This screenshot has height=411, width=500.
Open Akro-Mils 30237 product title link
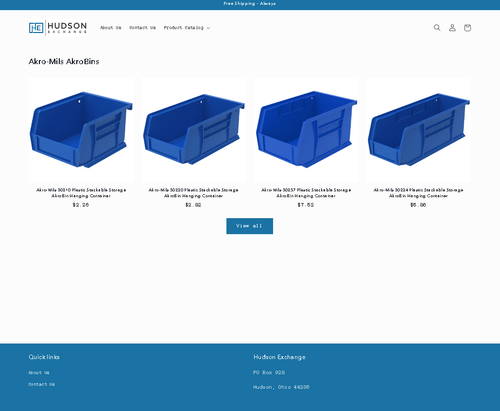(x=306, y=193)
